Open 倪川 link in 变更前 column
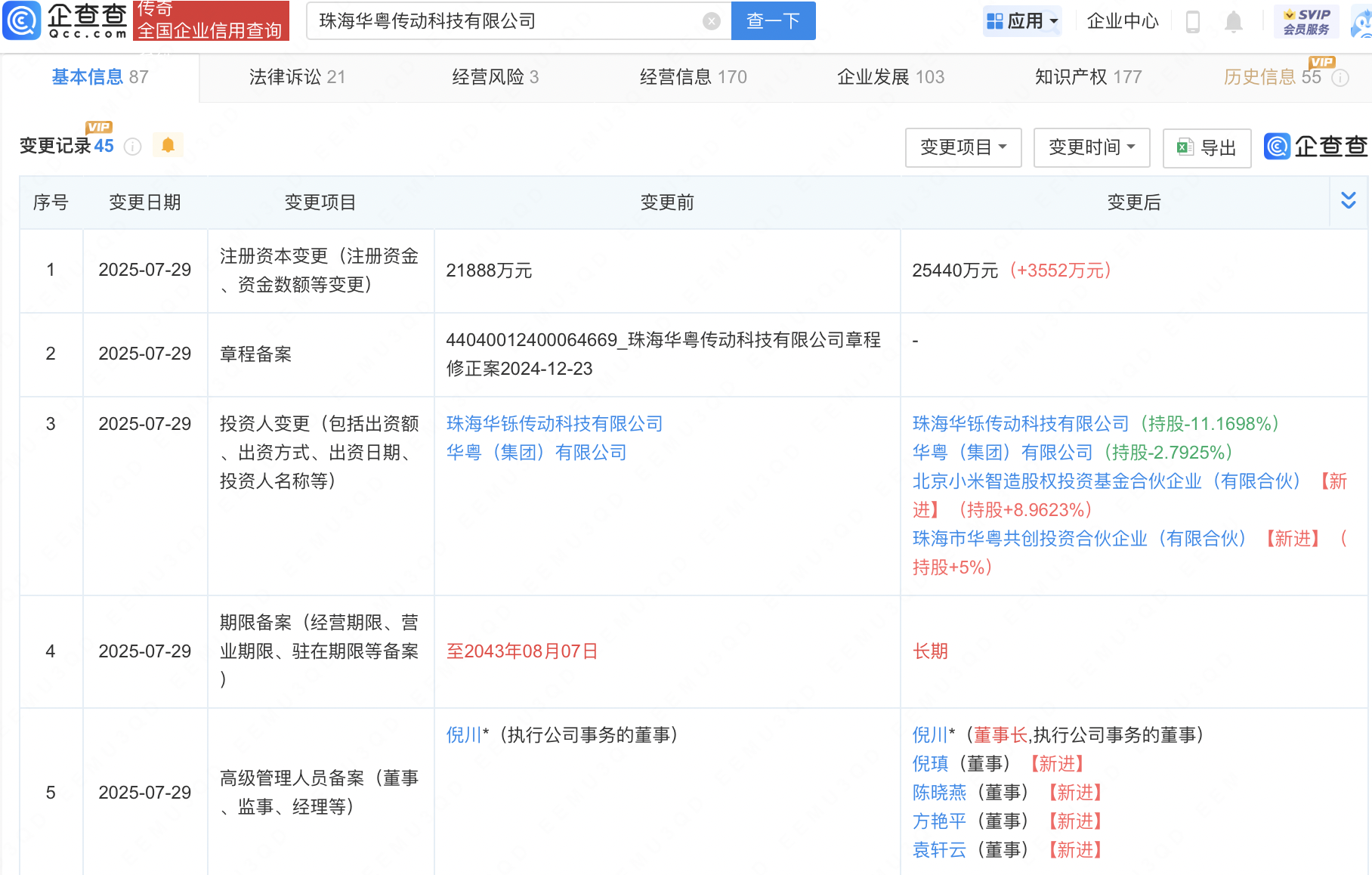The width and height of the screenshot is (1372, 875). tap(464, 735)
